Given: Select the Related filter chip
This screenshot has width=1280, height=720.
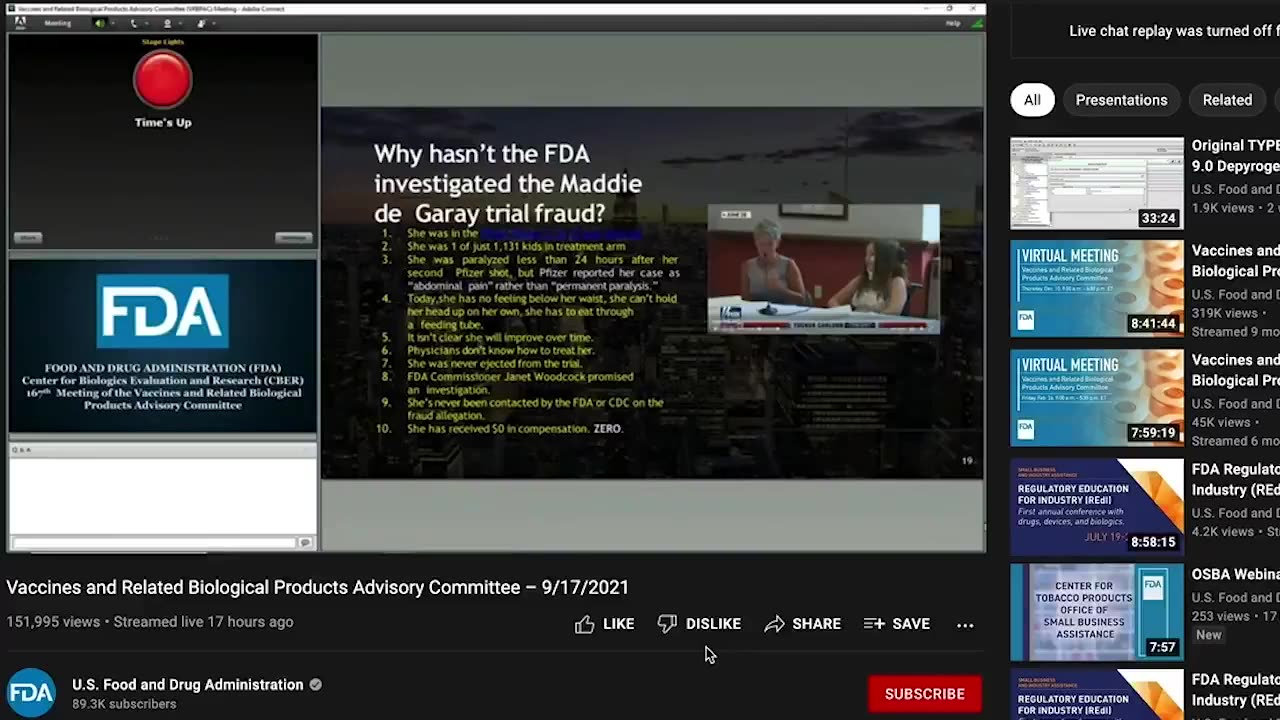Looking at the screenshot, I should [1227, 100].
